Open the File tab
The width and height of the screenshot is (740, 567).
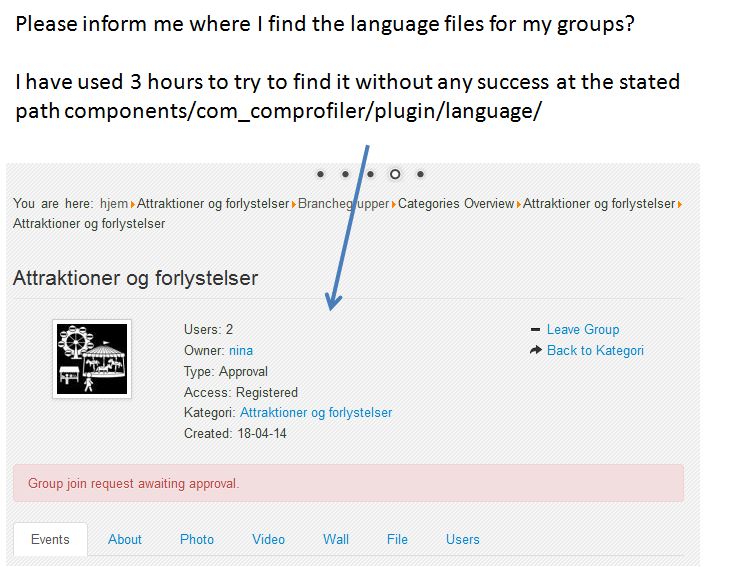[x=397, y=539]
